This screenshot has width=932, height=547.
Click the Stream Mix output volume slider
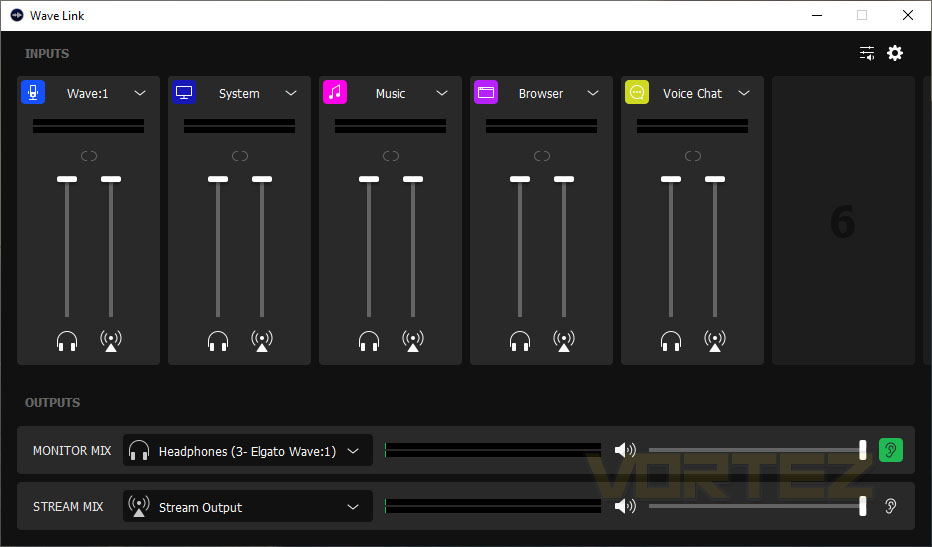tap(757, 506)
